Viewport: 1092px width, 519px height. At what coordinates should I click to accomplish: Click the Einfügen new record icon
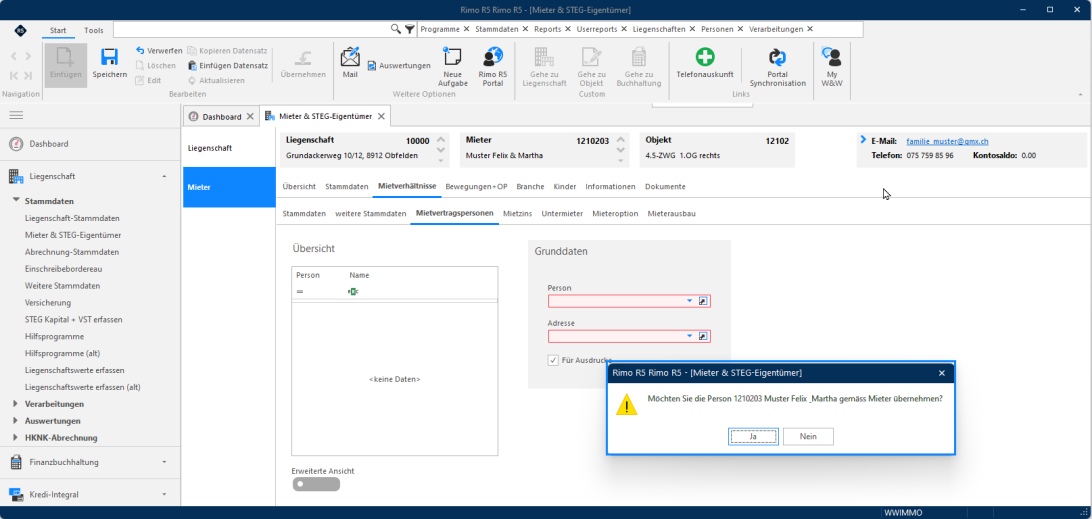[65, 57]
